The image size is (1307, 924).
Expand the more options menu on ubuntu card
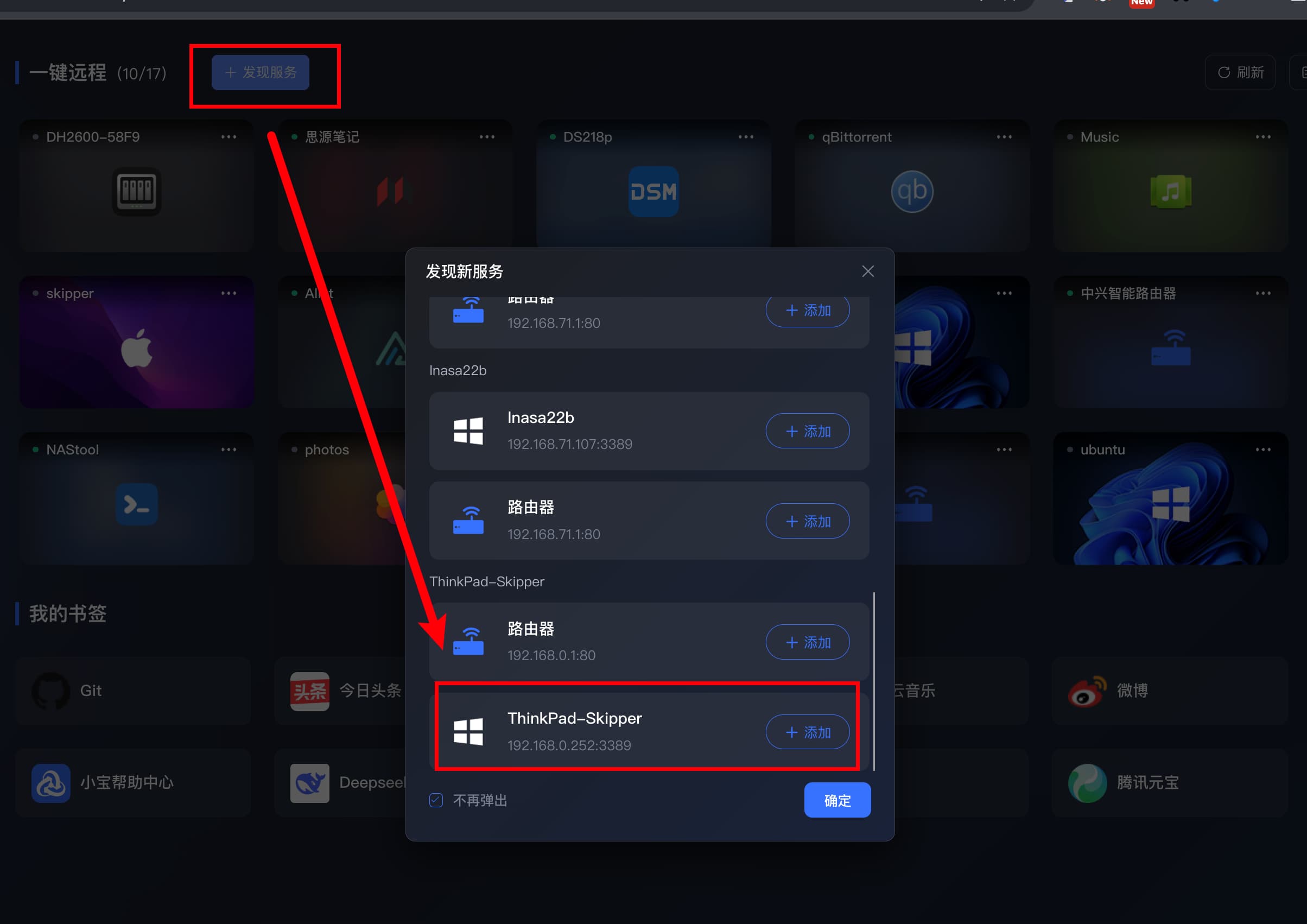click(x=1262, y=449)
